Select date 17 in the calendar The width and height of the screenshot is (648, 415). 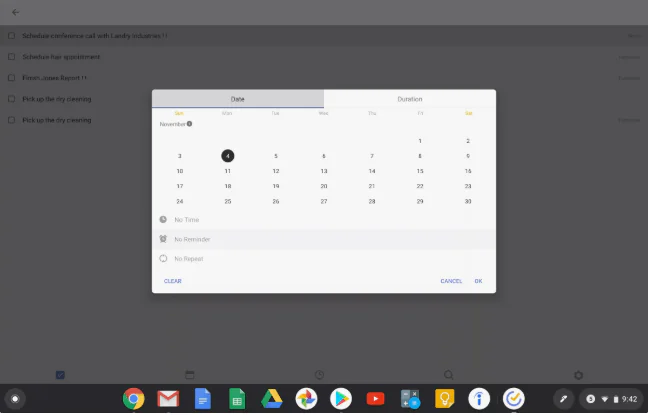(x=180, y=186)
